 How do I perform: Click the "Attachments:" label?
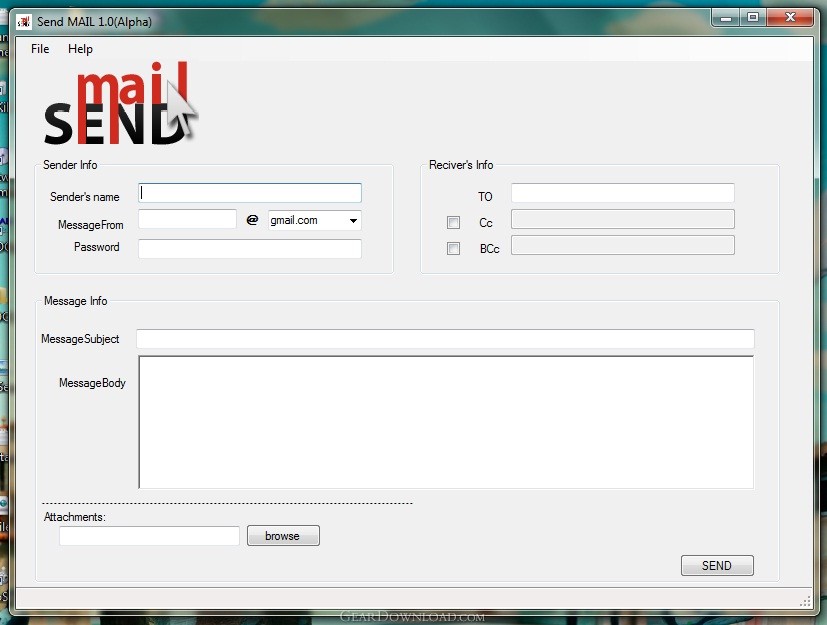[x=74, y=517]
